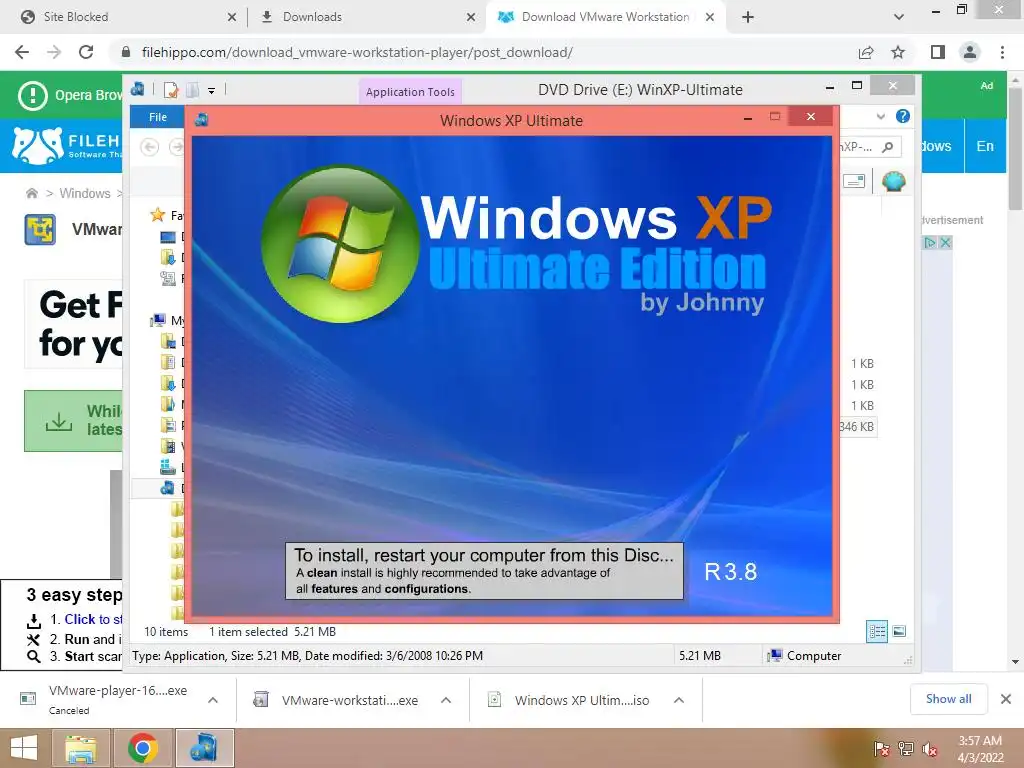The image size is (1024, 768).
Task: Click the shell icon in Explorer toolbar
Action: 893,180
